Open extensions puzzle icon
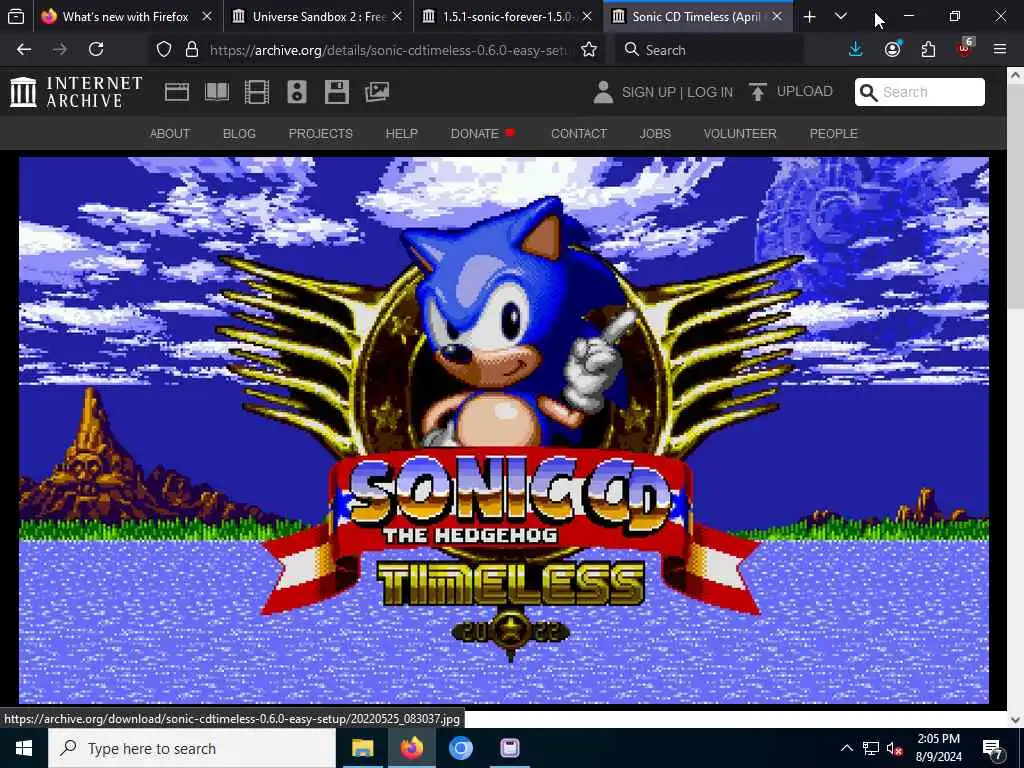This screenshot has height=768, width=1024. (928, 50)
